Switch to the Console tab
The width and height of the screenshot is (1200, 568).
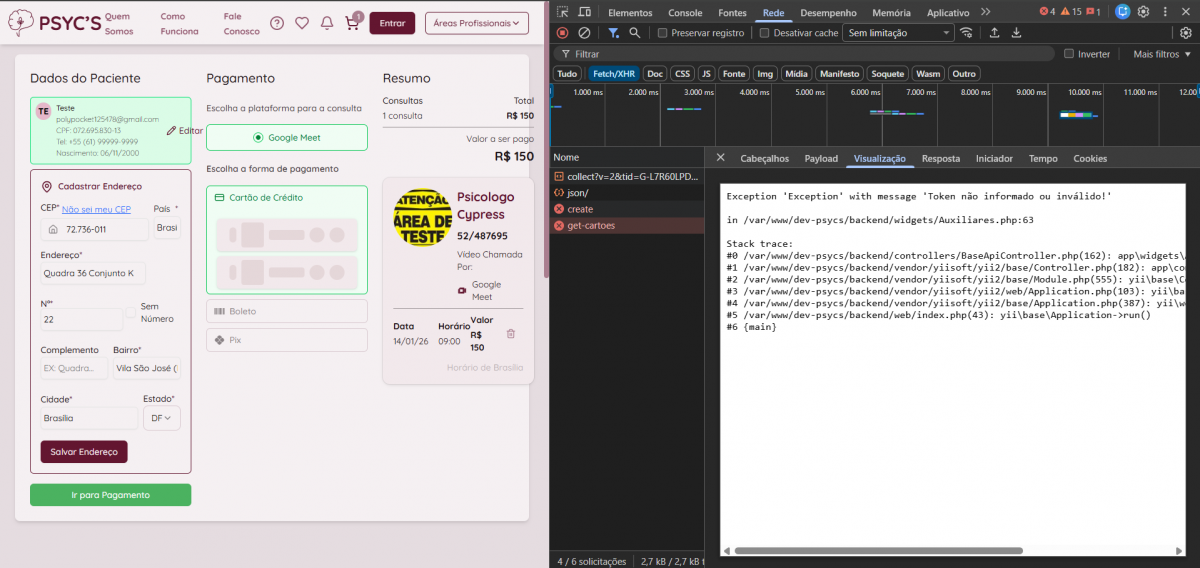[x=685, y=12]
